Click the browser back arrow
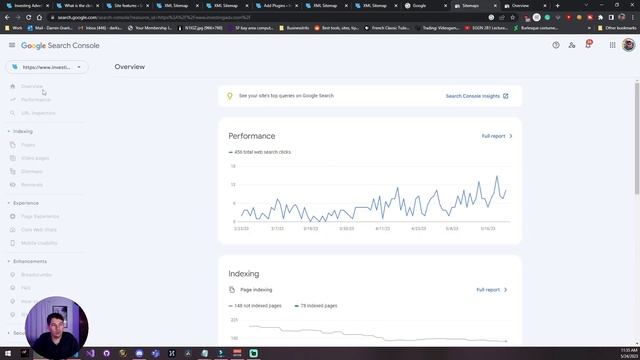 click(7, 18)
